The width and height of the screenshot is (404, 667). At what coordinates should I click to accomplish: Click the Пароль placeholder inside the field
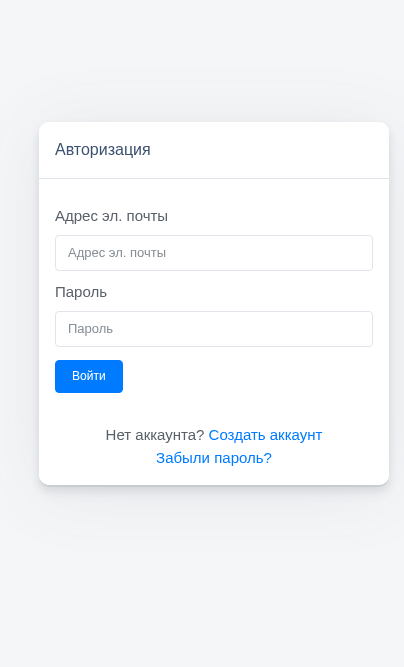(x=90, y=329)
